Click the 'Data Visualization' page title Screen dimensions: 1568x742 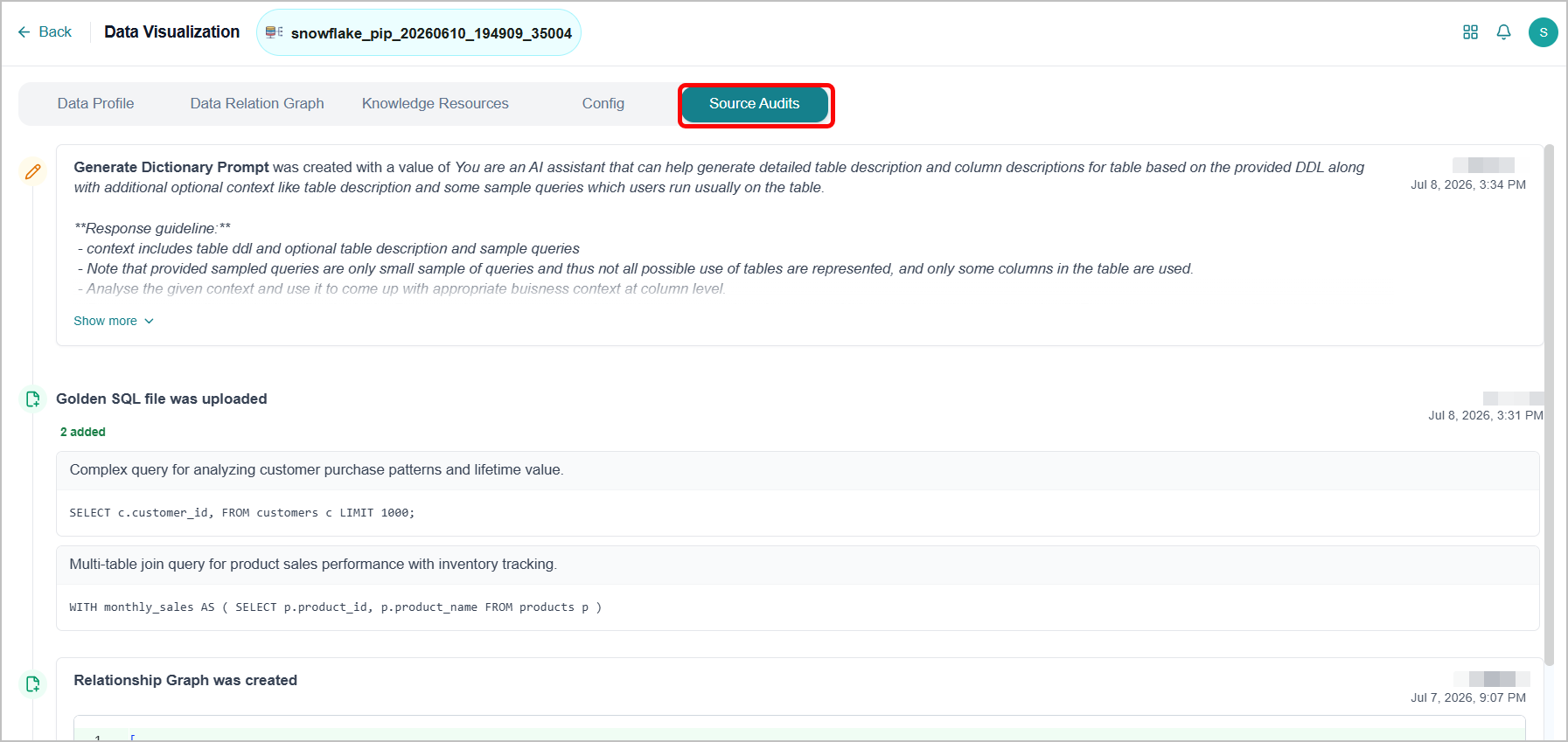(172, 32)
